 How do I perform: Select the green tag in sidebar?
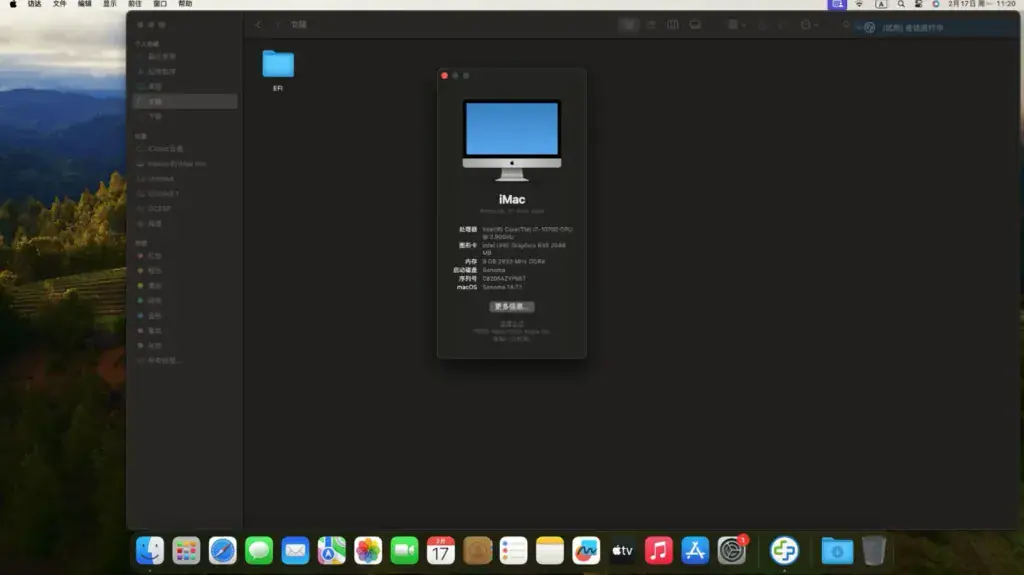(185, 301)
